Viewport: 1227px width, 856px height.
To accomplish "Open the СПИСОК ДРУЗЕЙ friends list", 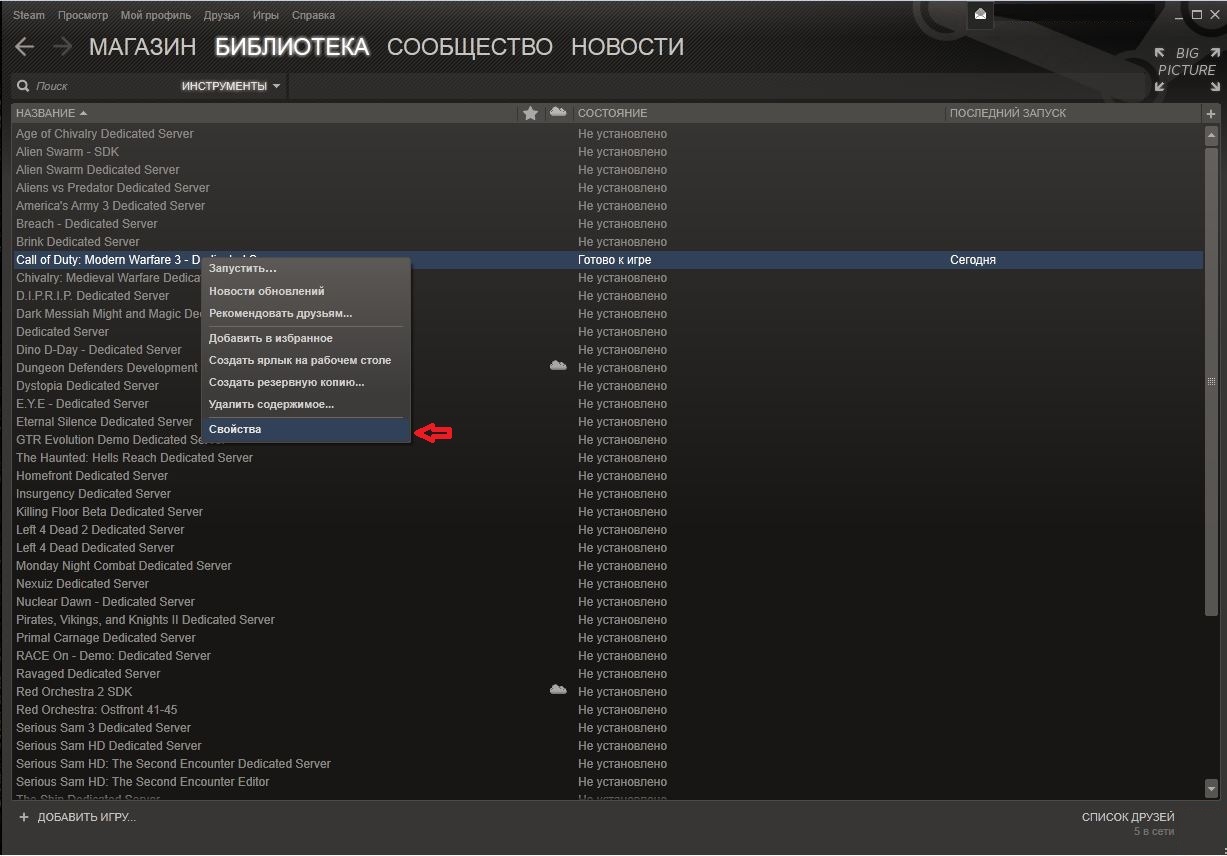I will click(1128, 817).
